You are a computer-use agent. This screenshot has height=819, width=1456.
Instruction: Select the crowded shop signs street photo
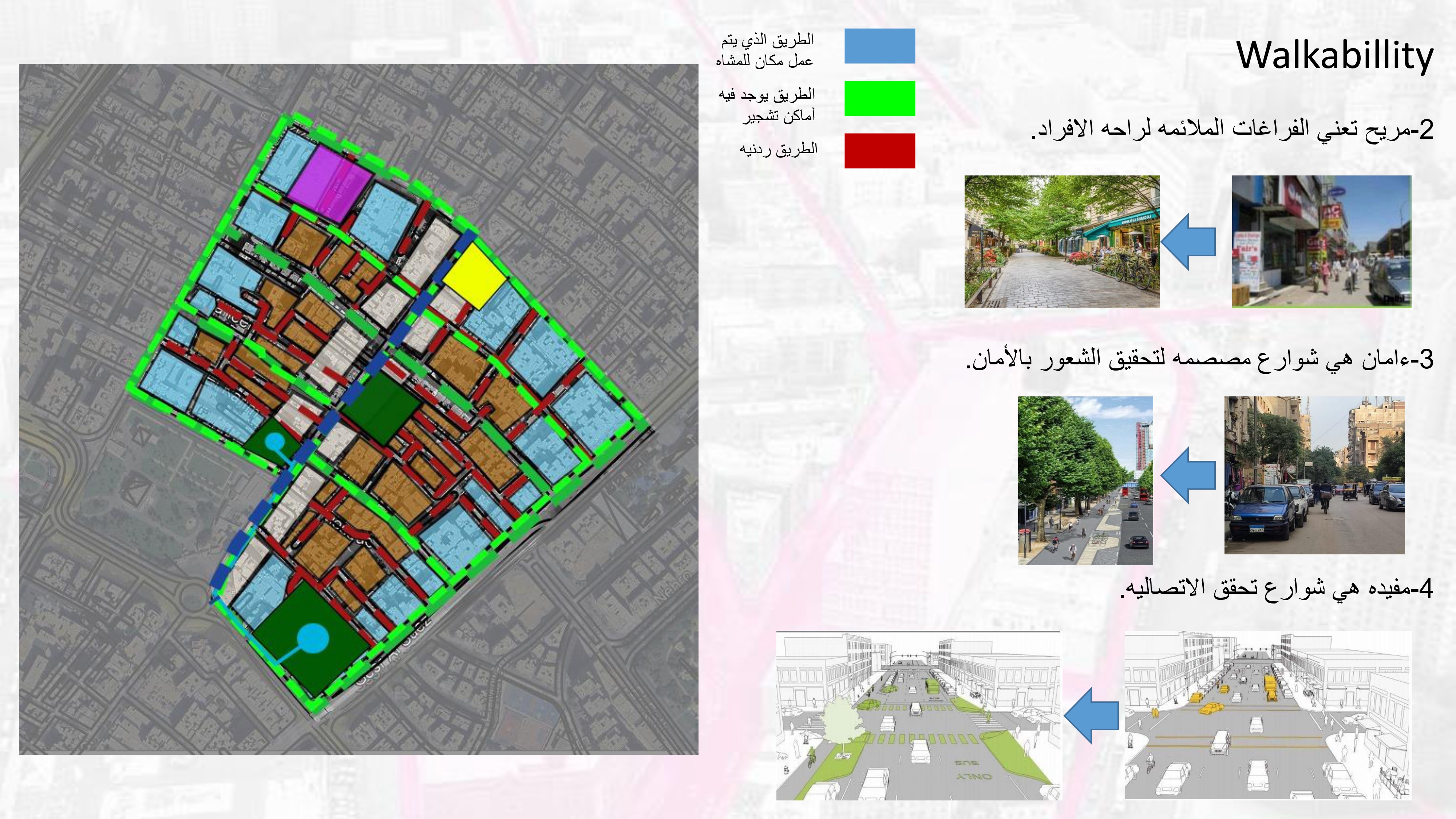coord(1321,241)
